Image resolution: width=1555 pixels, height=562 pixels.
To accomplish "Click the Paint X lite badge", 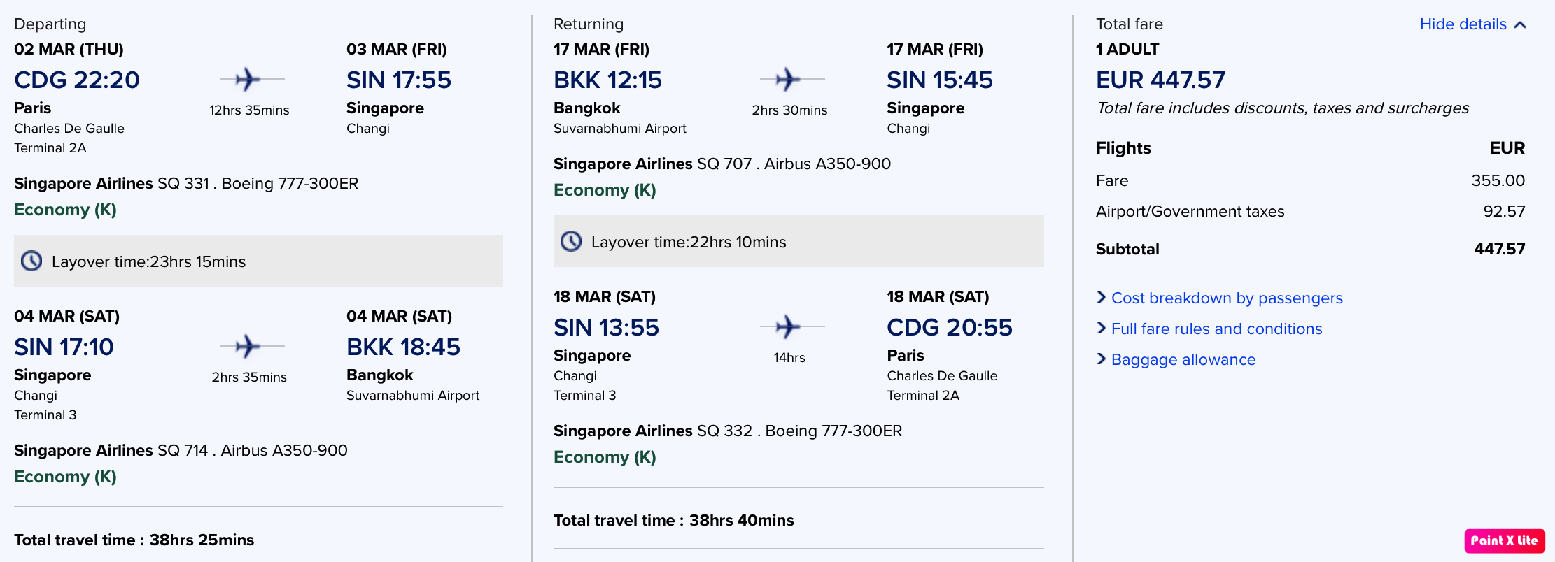I will point(1505,540).
